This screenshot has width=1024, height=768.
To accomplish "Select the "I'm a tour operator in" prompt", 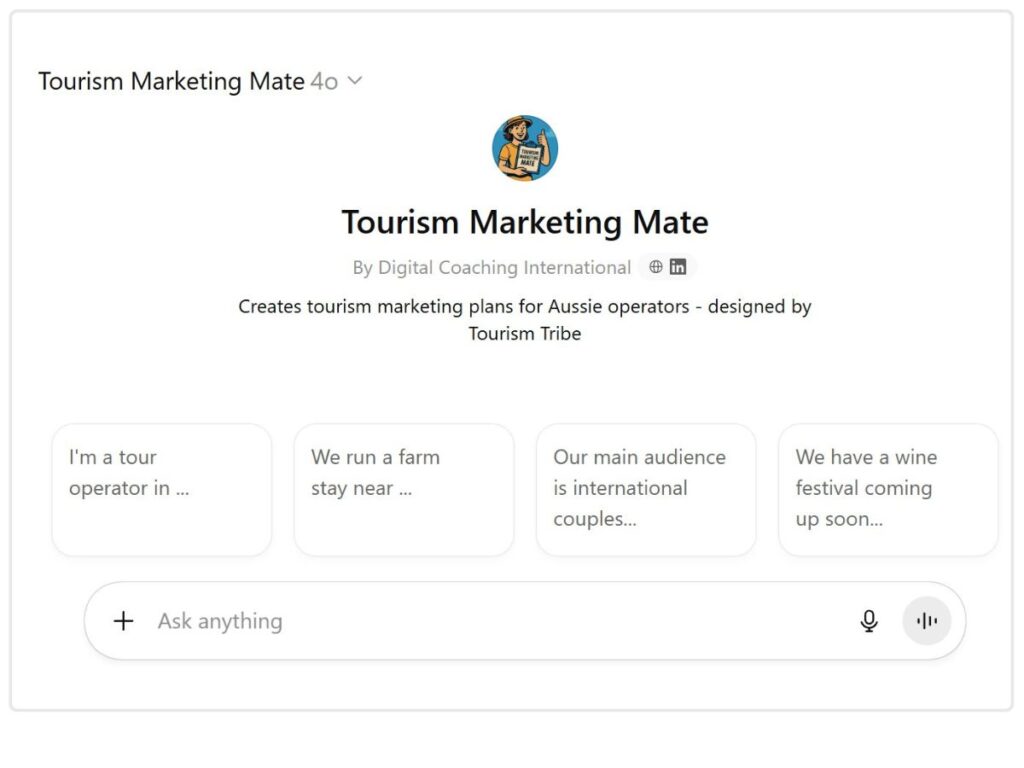I will pos(162,489).
